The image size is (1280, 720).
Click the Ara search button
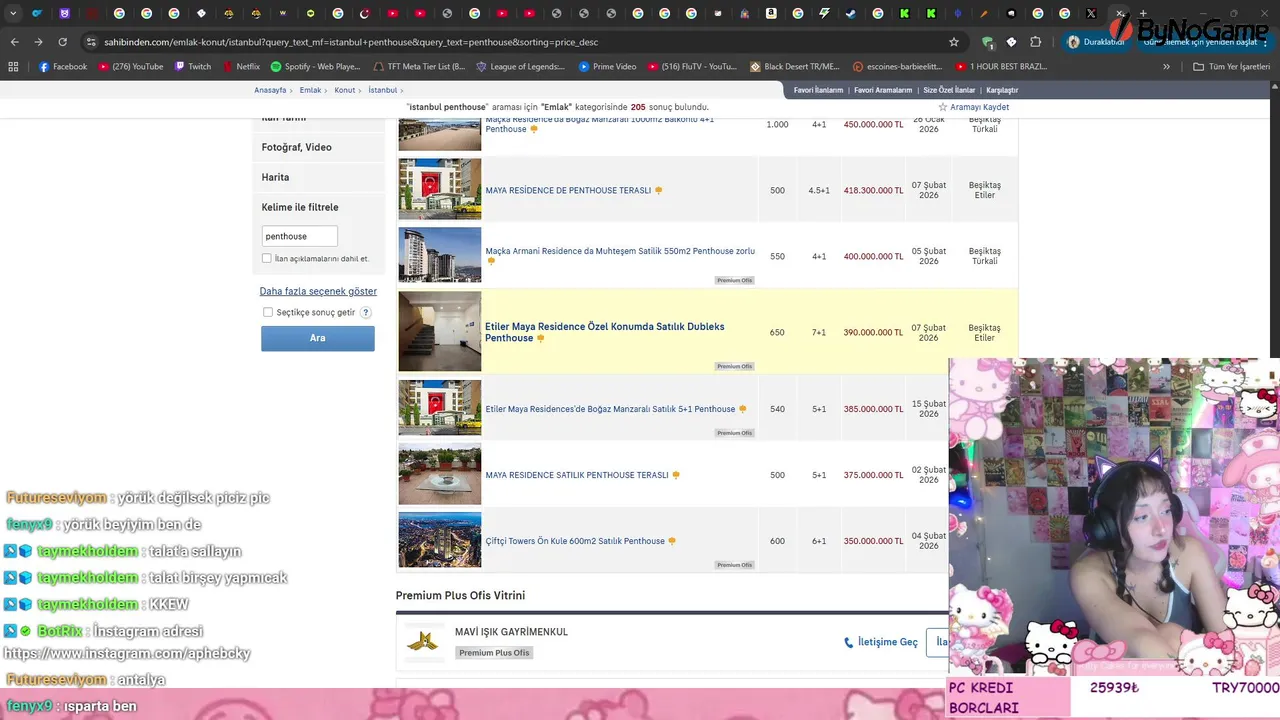pyautogui.click(x=318, y=338)
